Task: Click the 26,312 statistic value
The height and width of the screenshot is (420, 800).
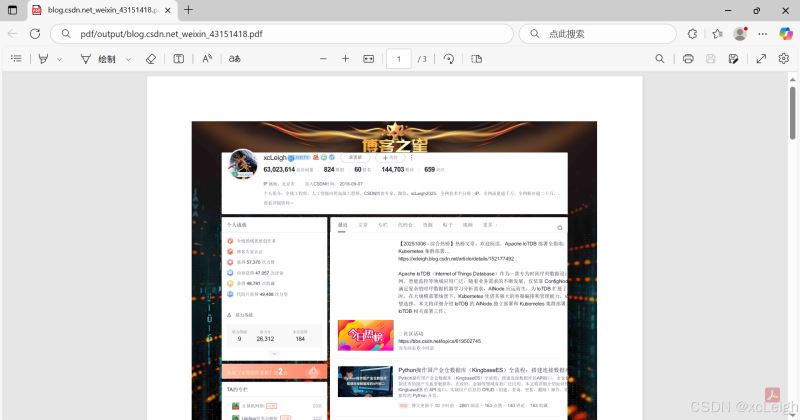Action: 265,339
